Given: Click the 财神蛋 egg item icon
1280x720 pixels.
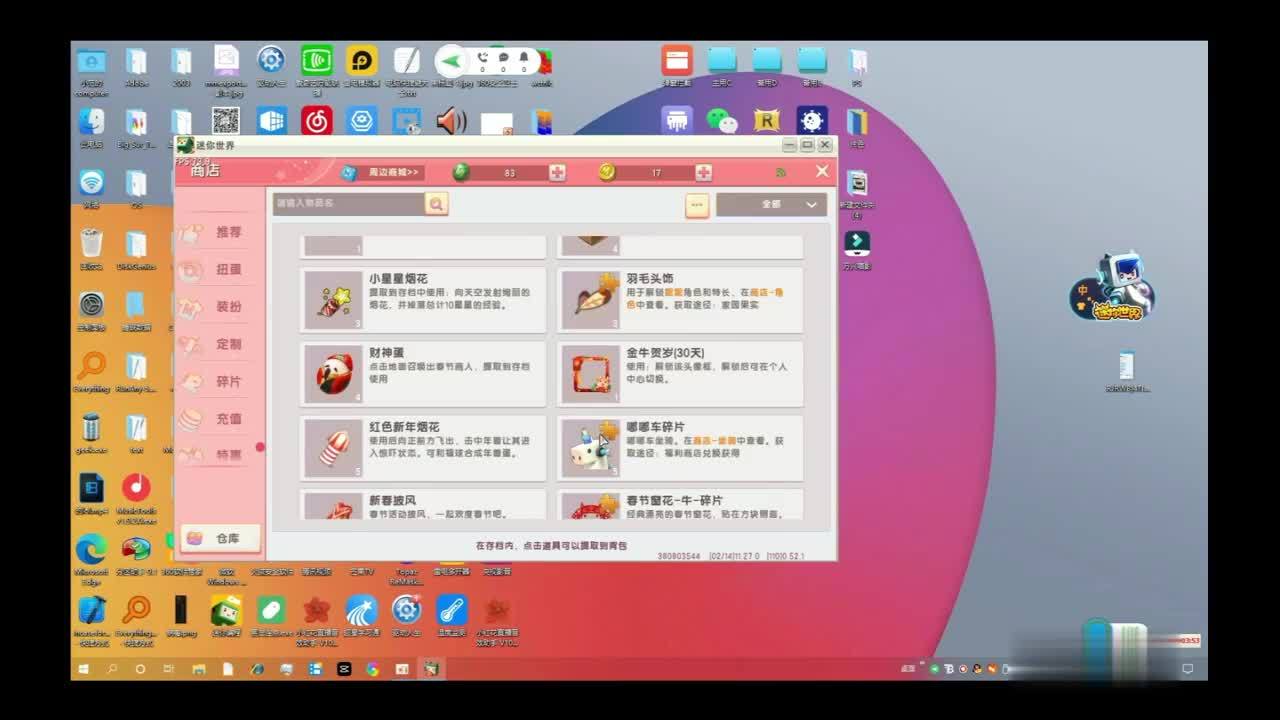Looking at the screenshot, I should [x=333, y=374].
